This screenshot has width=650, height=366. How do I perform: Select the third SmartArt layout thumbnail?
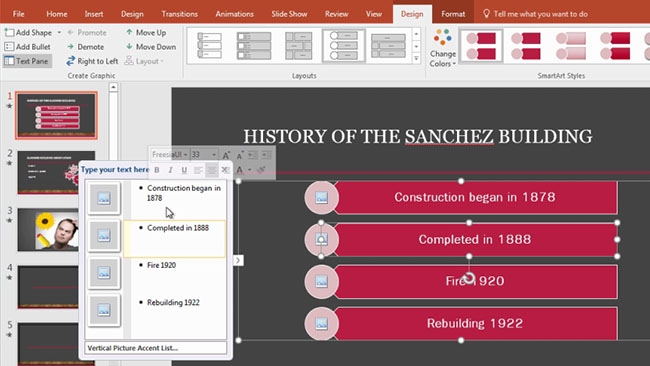tap(298, 46)
